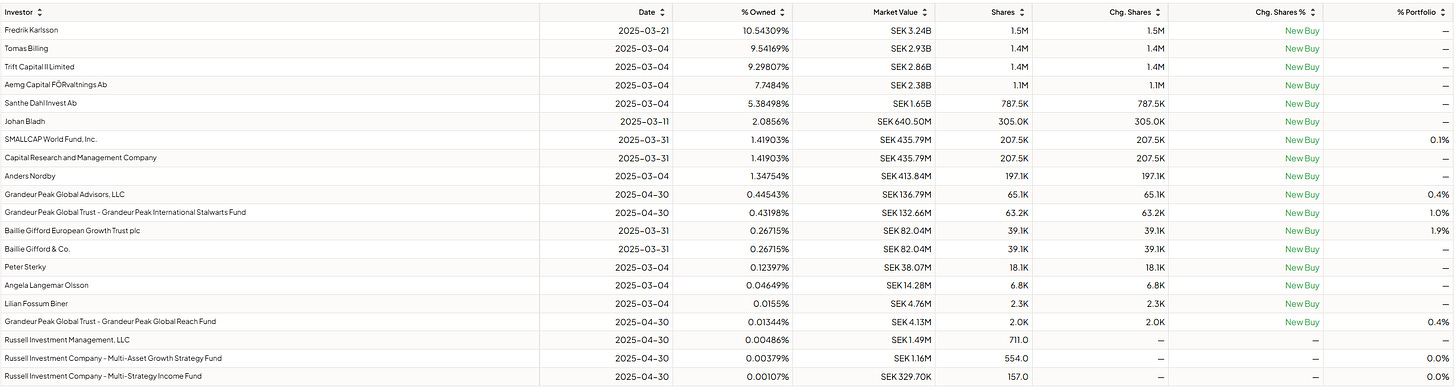This screenshot has height=388, width=1456.
Task: Select SEK 413.84M for Anders Nordby
Action: [x=906, y=176]
